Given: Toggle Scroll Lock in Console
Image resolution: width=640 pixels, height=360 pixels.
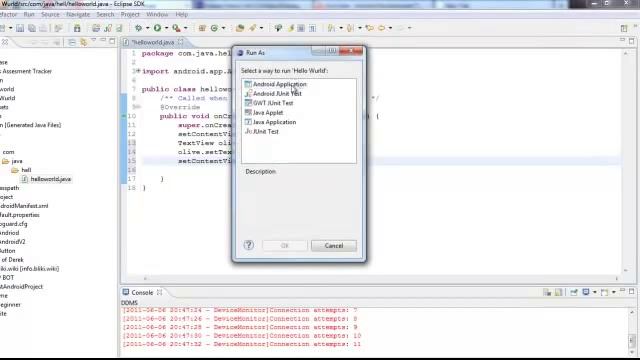Looking at the screenshot, I should (x=559, y=292).
